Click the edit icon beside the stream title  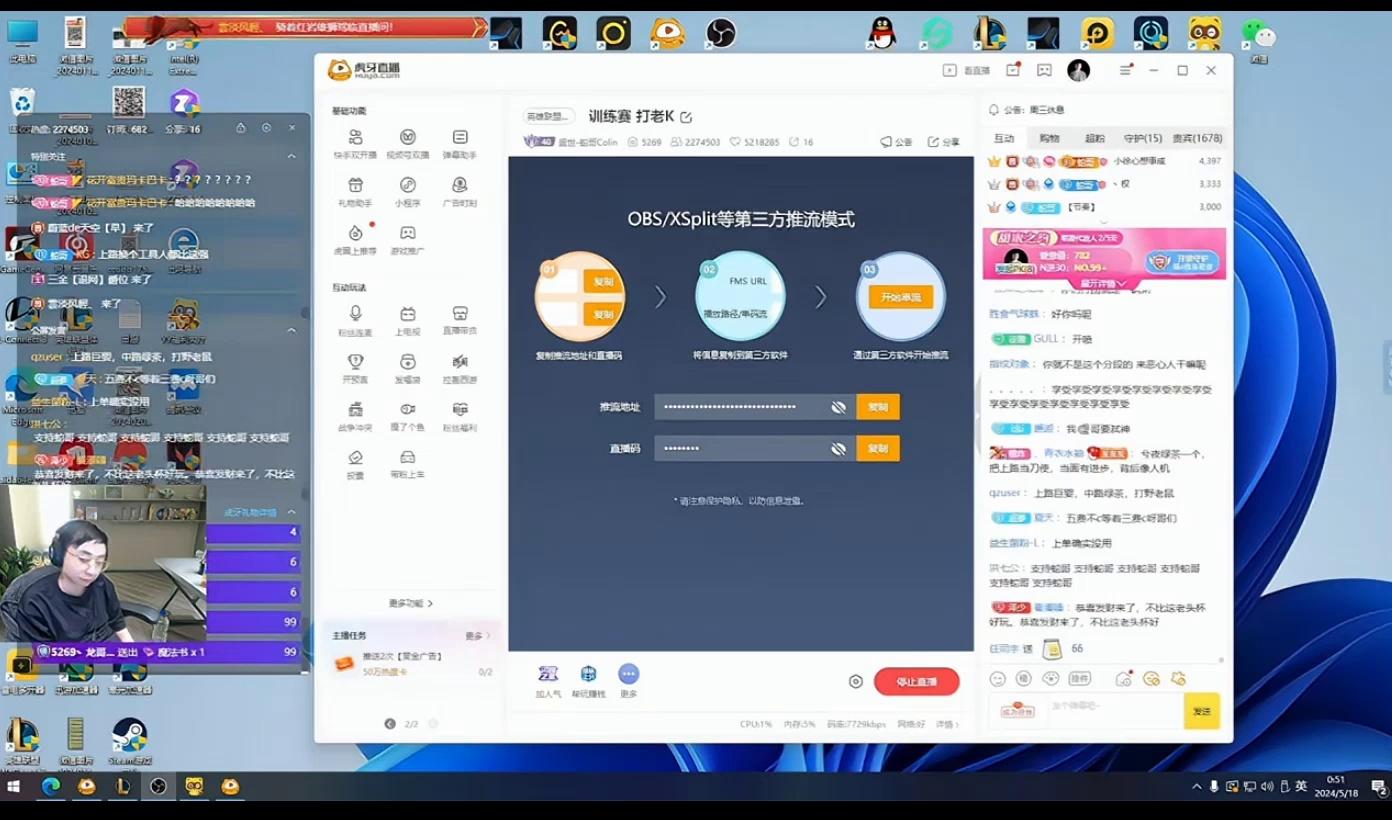[x=686, y=118]
